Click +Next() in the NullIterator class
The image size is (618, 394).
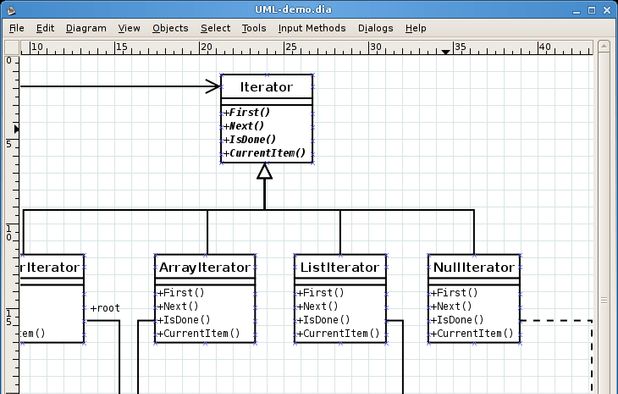pos(451,306)
